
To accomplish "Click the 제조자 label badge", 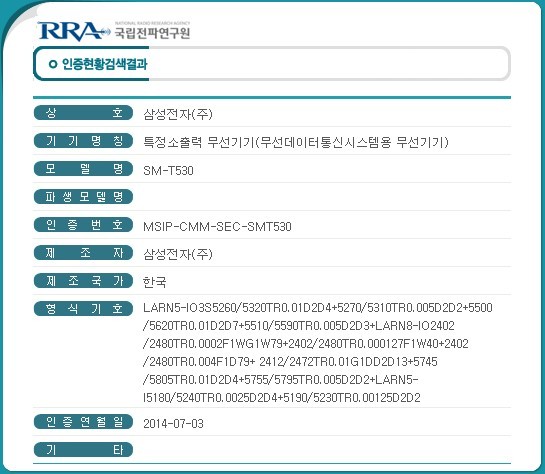I will pyautogui.click(x=83, y=253).
